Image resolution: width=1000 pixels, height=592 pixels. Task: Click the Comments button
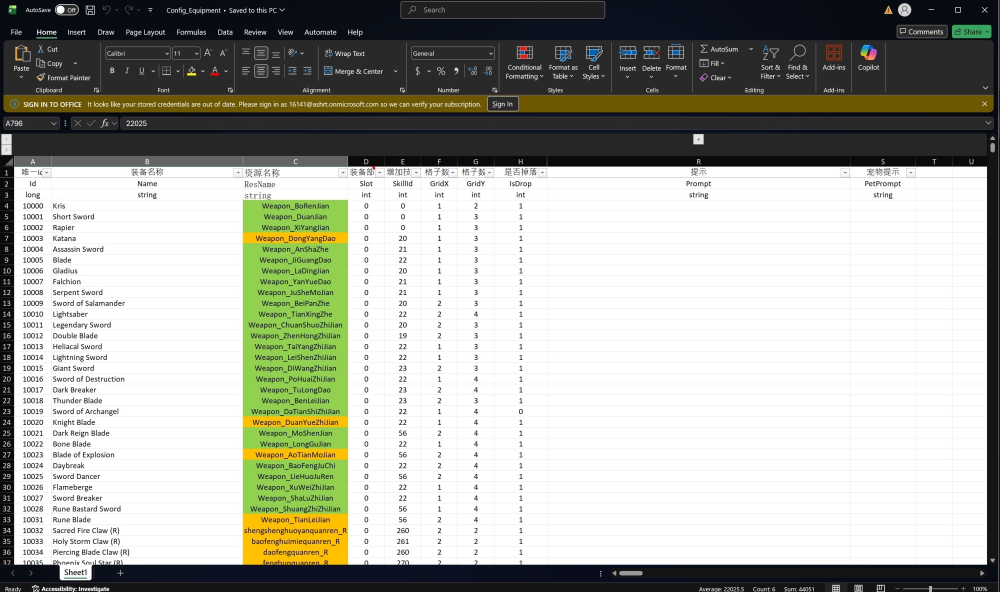coord(920,32)
